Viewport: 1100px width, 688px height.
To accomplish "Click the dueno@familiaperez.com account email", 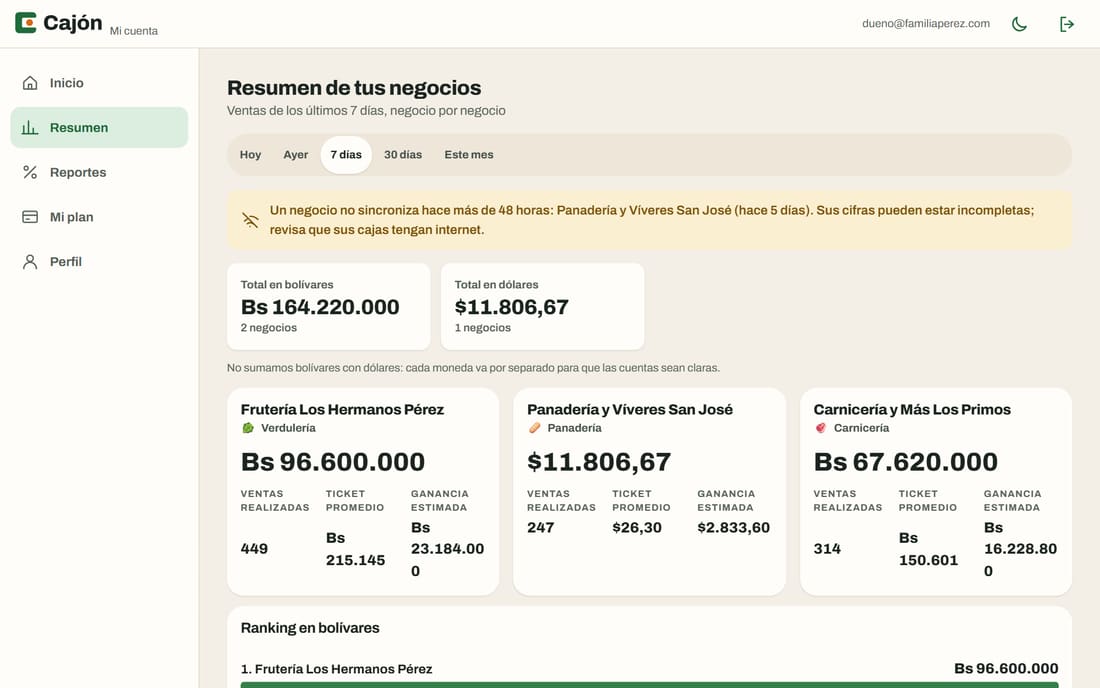I will (x=926, y=23).
